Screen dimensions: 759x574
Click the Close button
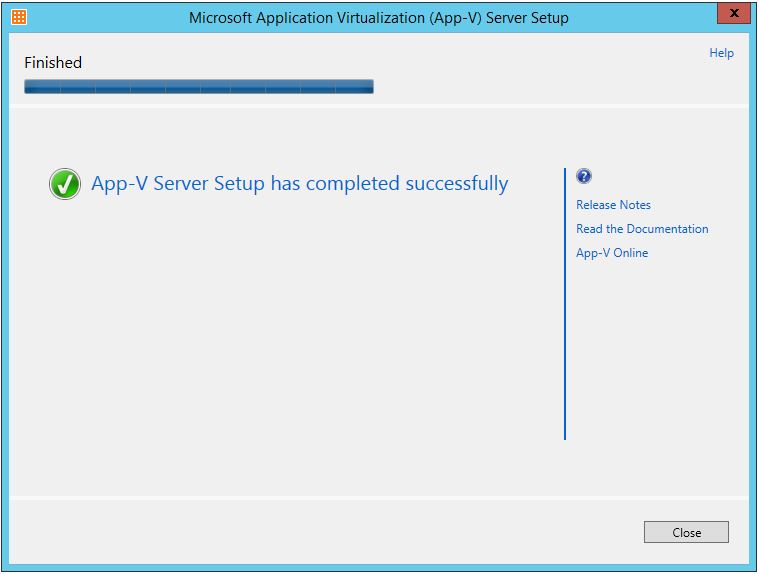[x=686, y=532]
